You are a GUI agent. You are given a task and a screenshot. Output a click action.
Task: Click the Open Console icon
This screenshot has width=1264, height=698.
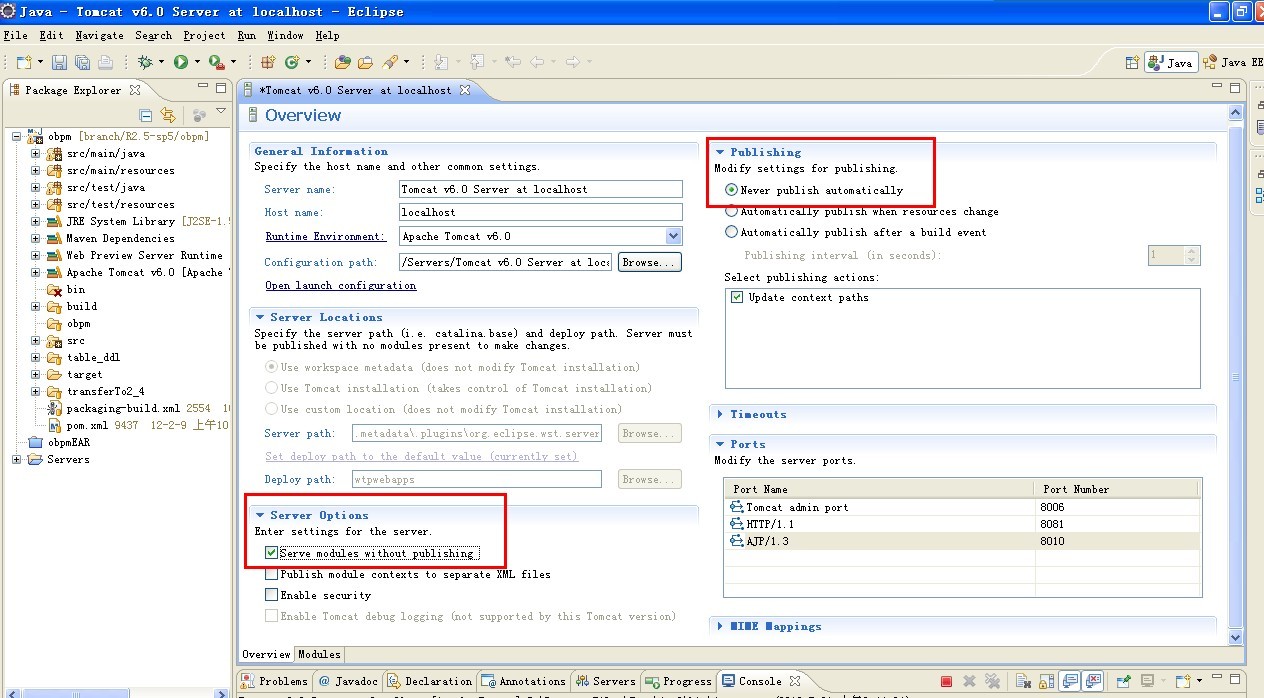coord(1183,681)
